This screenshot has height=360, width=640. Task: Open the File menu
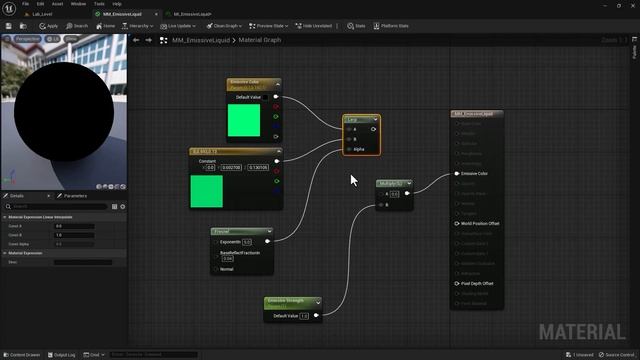[x=25, y=4]
